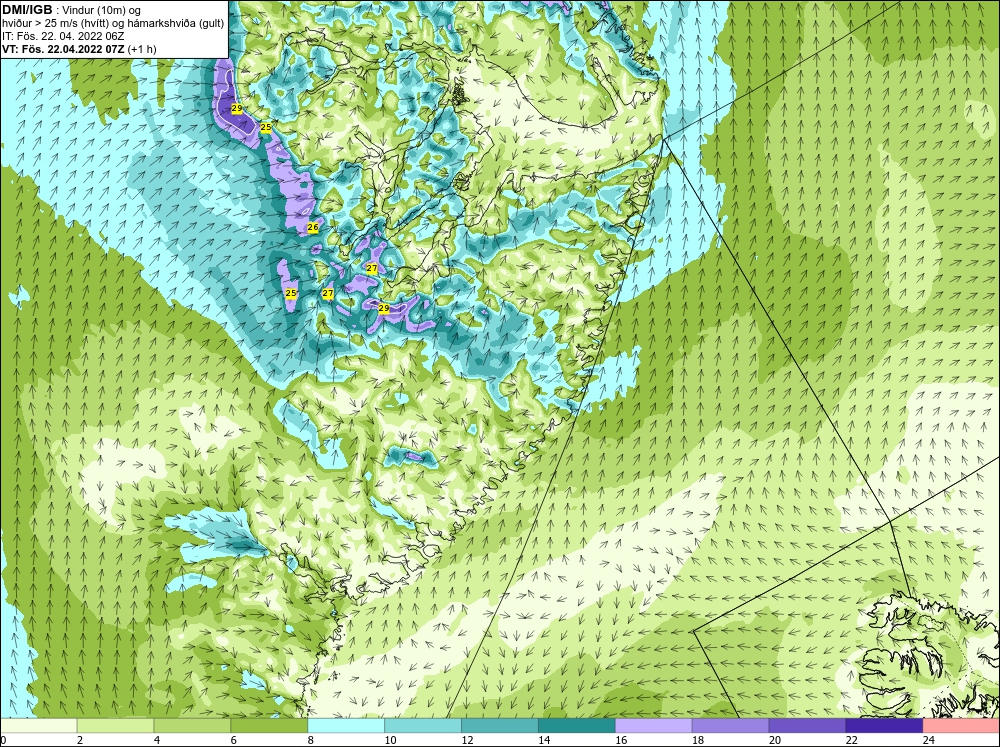Select the pink swatch above 24 m/s

click(x=961, y=725)
